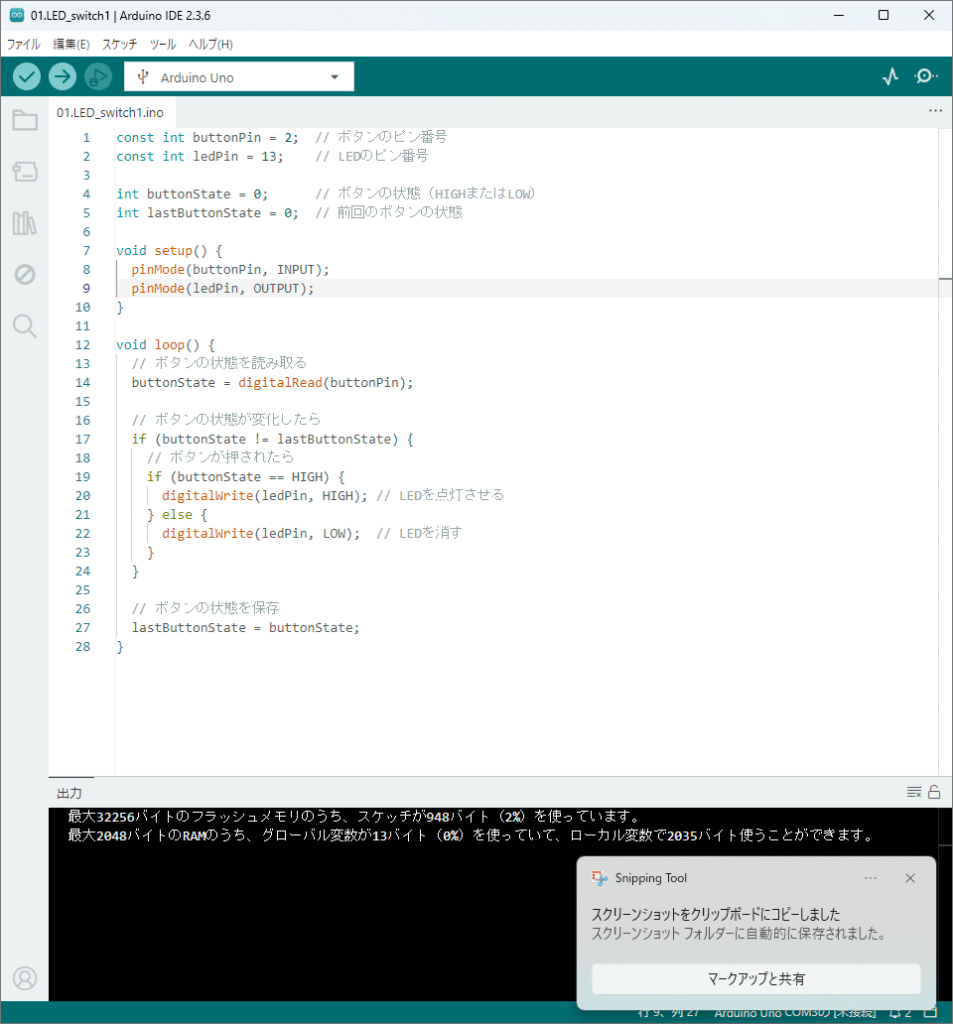
Task: Toggle output word wrap icon
Action: coord(914,792)
